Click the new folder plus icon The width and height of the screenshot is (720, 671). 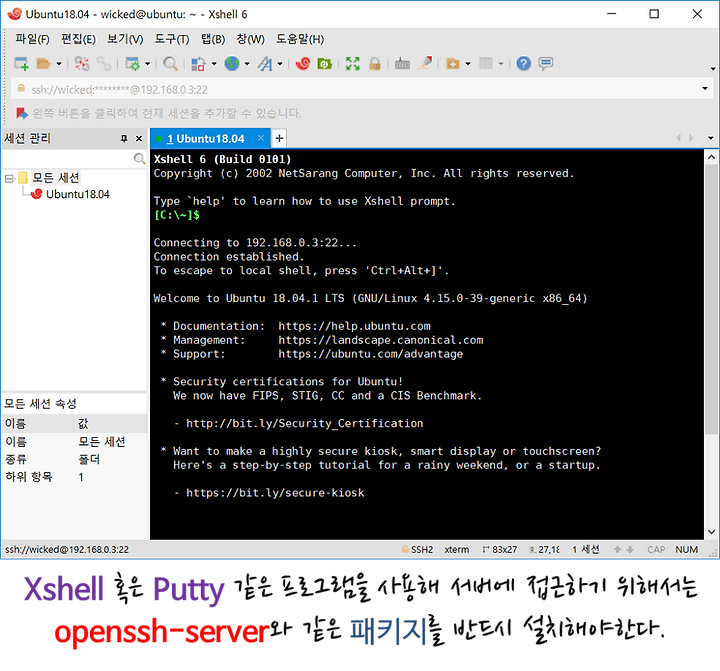point(453,64)
